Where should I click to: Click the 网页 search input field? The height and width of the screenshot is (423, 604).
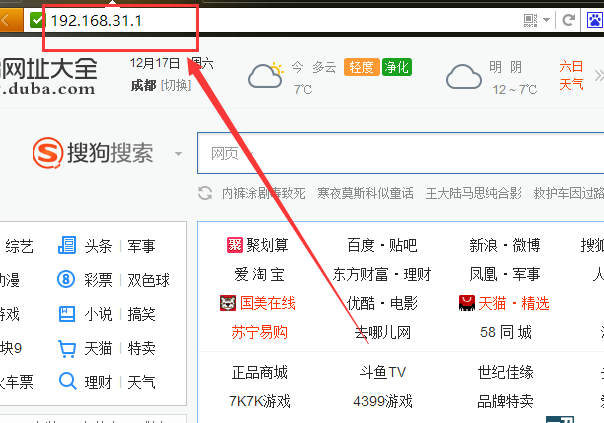[x=401, y=153]
